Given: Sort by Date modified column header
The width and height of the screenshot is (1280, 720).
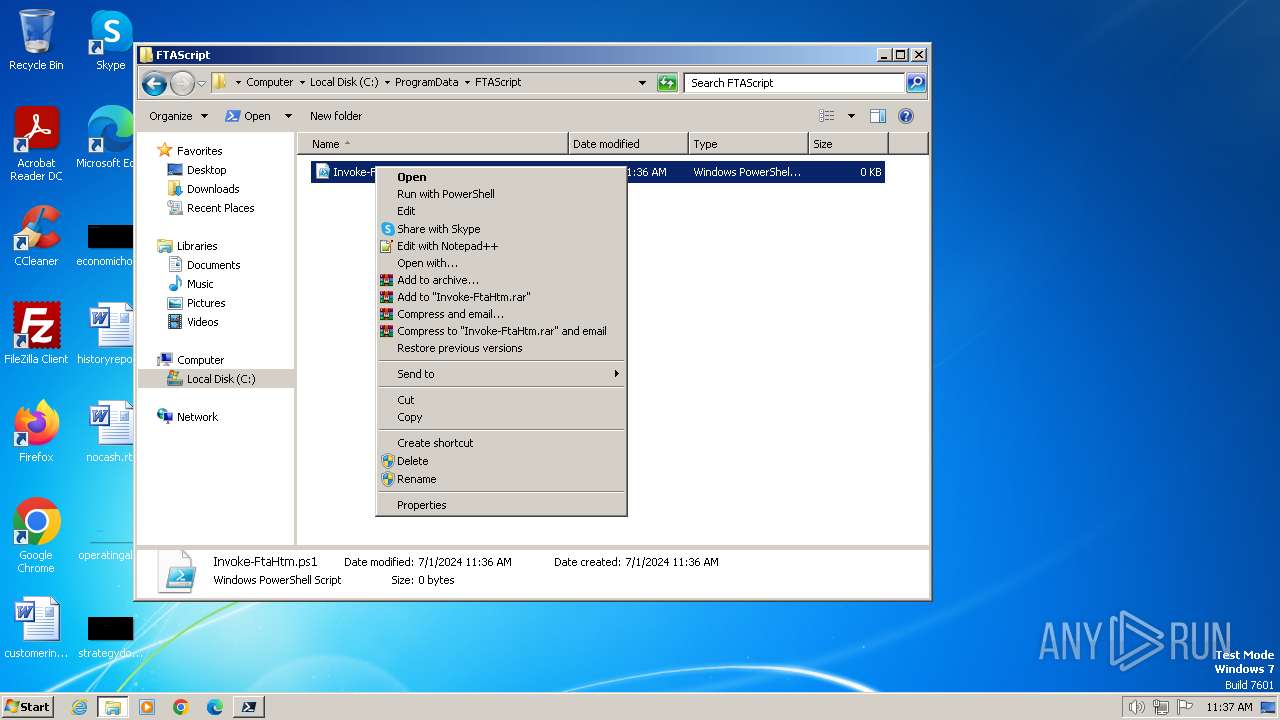Looking at the screenshot, I should pos(628,144).
